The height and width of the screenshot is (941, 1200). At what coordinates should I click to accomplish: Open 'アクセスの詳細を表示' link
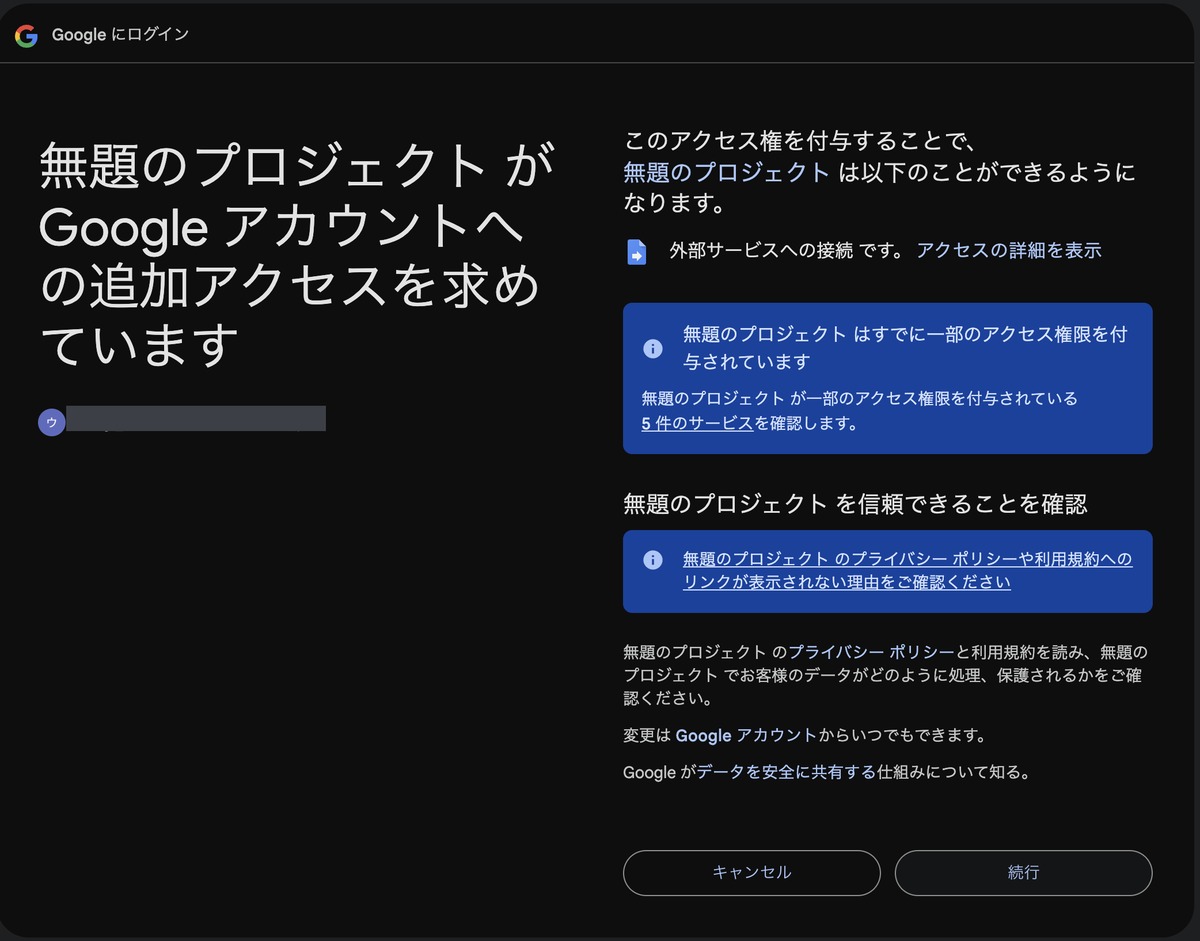[1009, 251]
